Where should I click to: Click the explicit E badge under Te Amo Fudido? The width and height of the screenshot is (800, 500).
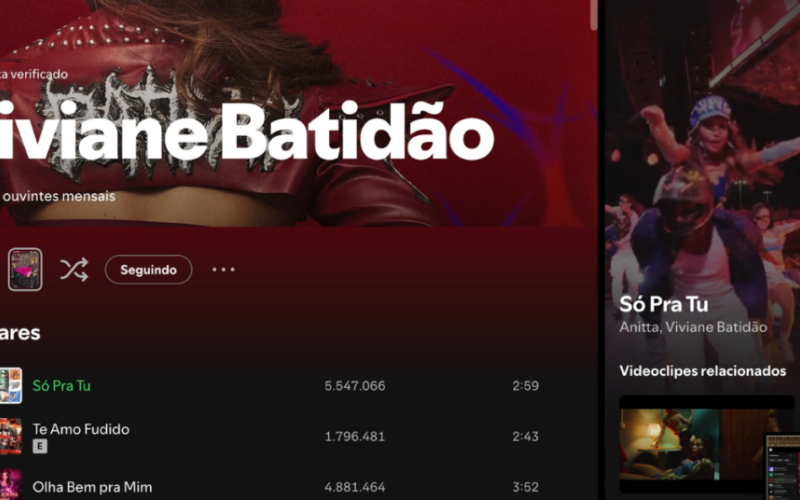tap(40, 446)
